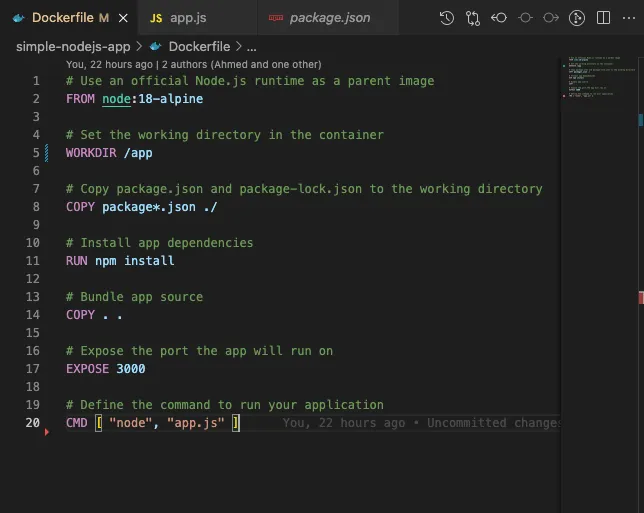This screenshot has width=644, height=513.
Task: Click the red marker in the scrollbar
Action: coord(640,298)
